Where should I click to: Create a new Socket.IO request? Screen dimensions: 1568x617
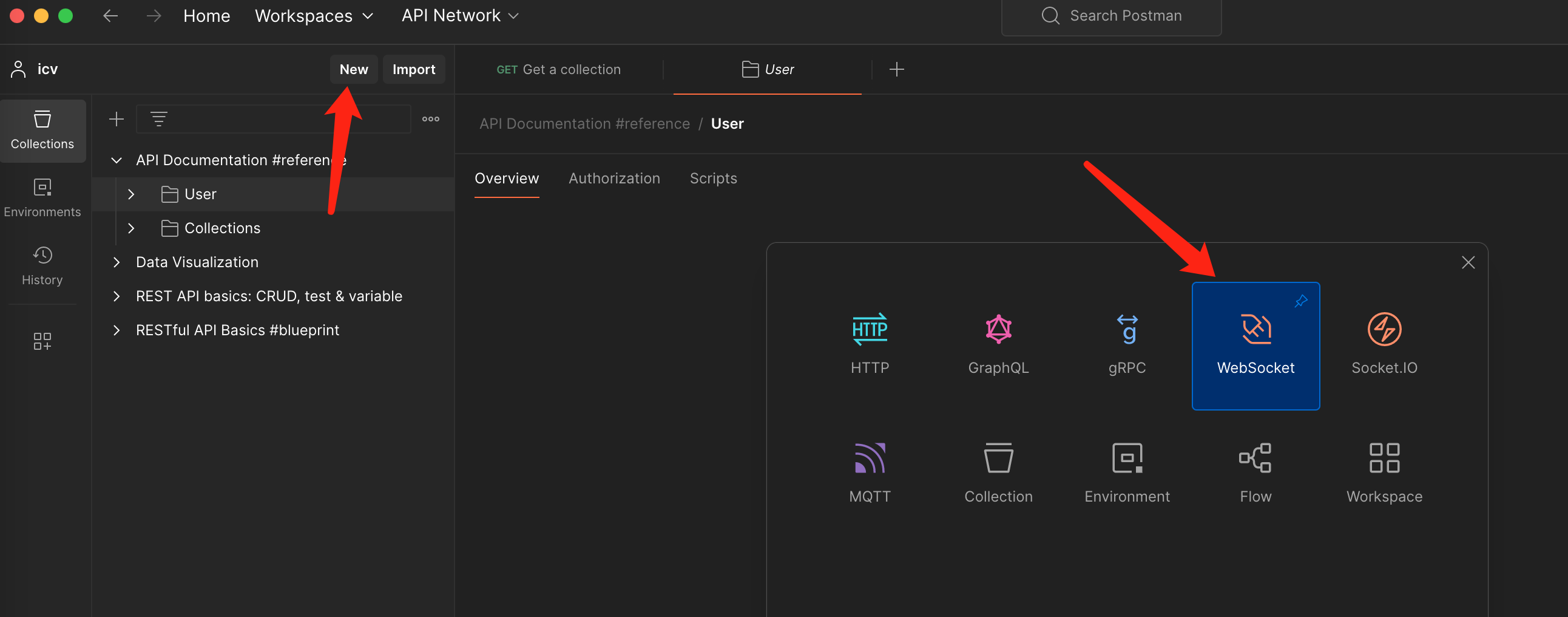pos(1384,330)
